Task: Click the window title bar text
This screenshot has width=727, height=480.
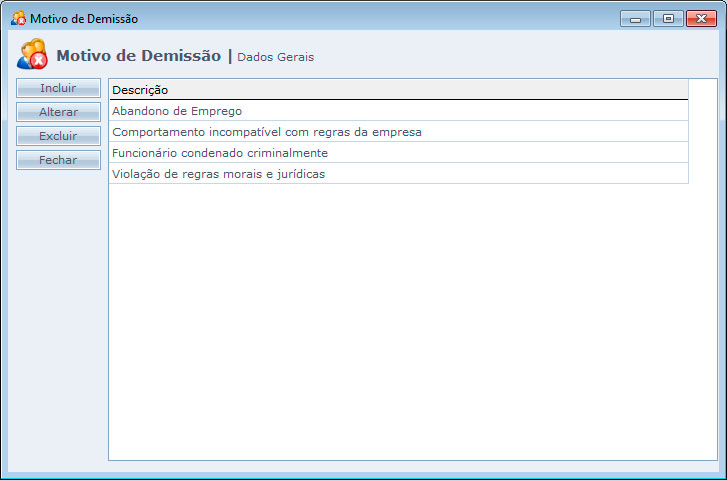Action: (x=84, y=19)
